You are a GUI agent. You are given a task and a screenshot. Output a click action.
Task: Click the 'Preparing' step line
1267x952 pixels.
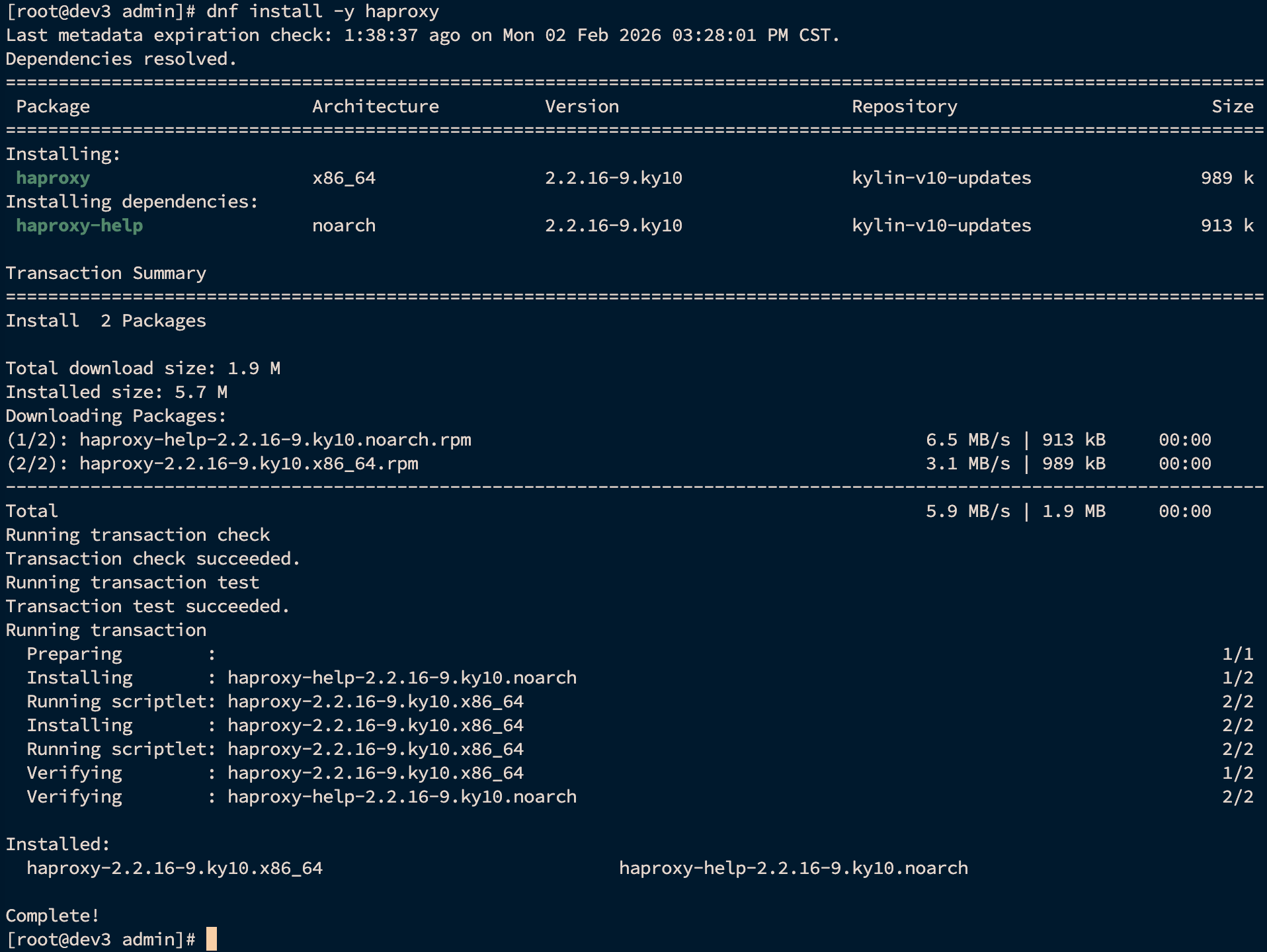(x=74, y=654)
